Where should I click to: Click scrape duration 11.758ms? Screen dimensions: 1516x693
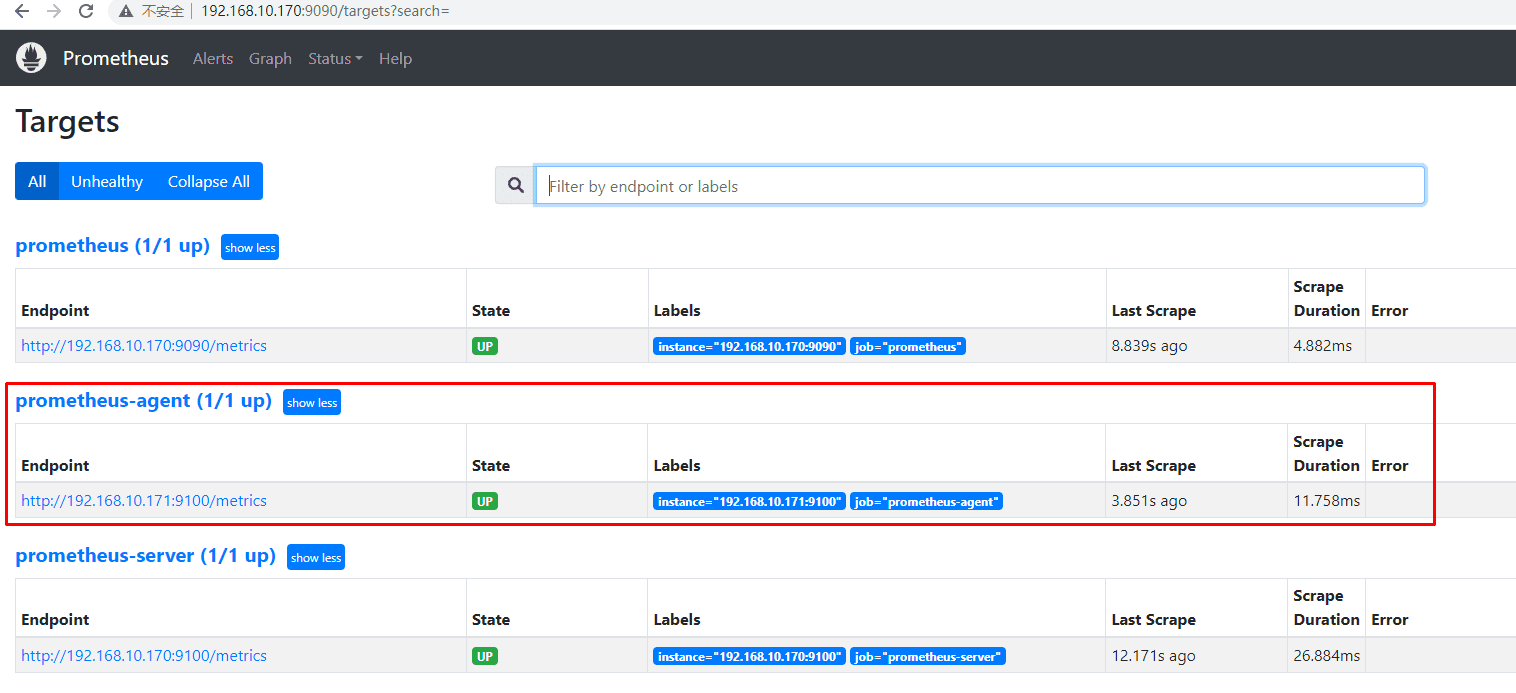click(x=1327, y=501)
